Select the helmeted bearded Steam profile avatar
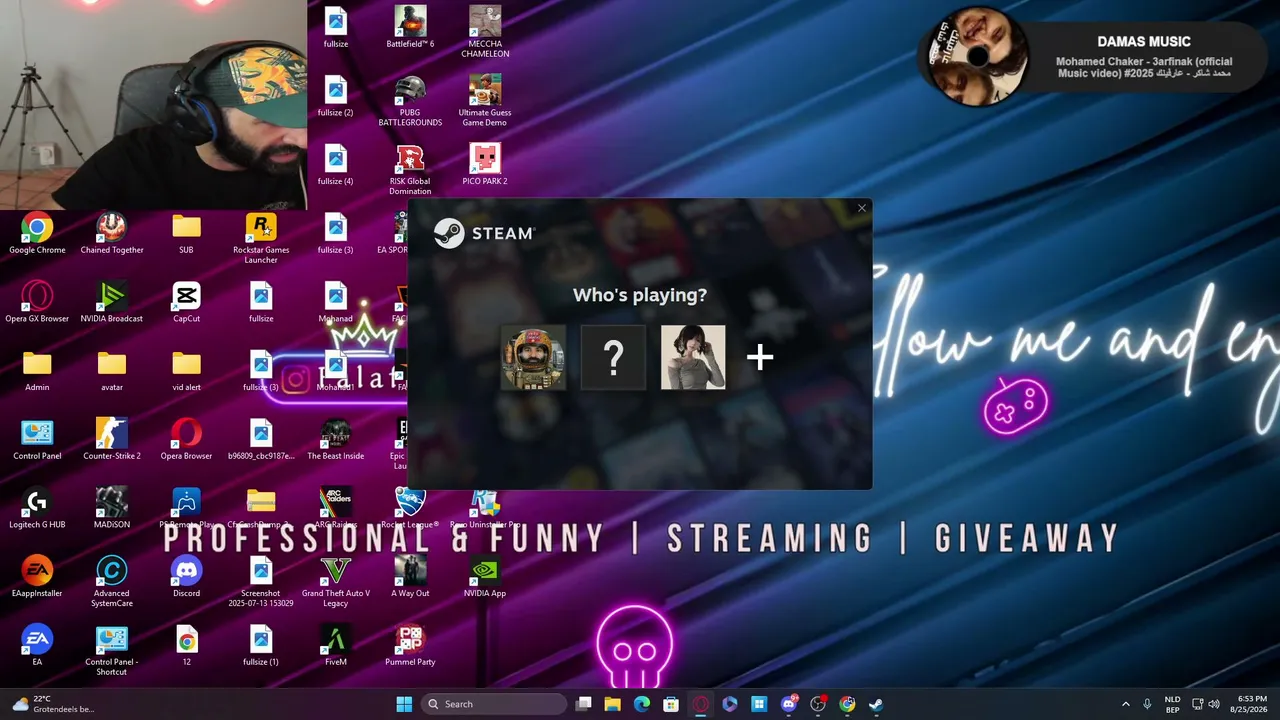The width and height of the screenshot is (1280, 720). tap(533, 357)
